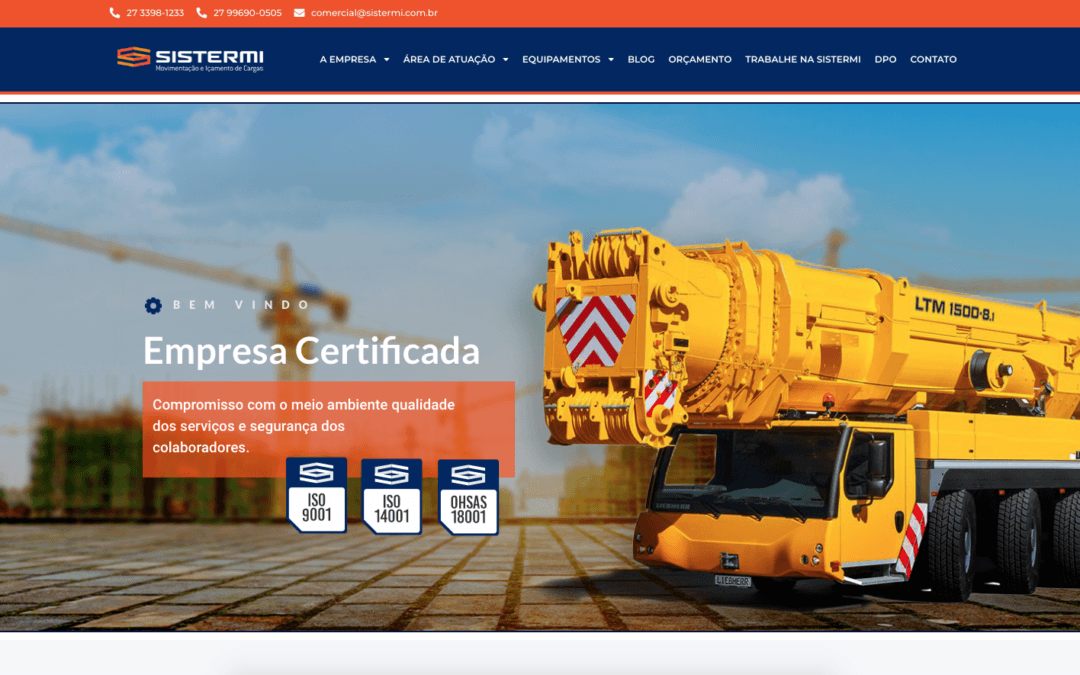The height and width of the screenshot is (675, 1080).
Task: Click the comercial@sistermi.com.br email link
Action: pos(374,13)
